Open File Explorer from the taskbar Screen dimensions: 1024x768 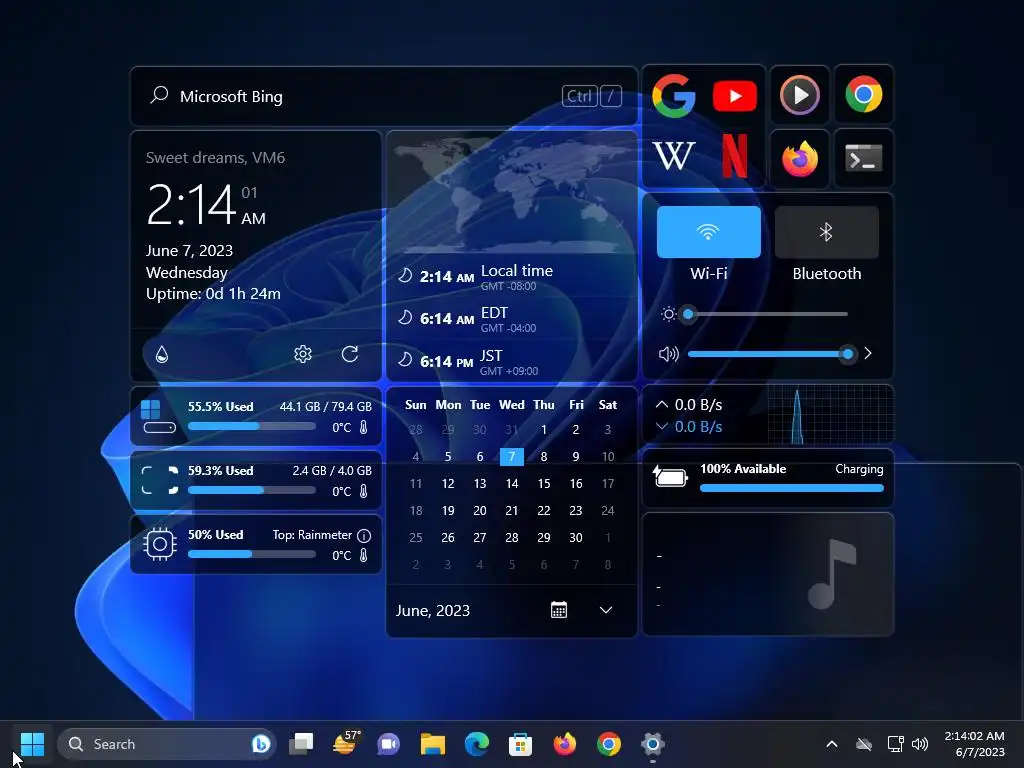[x=432, y=744]
